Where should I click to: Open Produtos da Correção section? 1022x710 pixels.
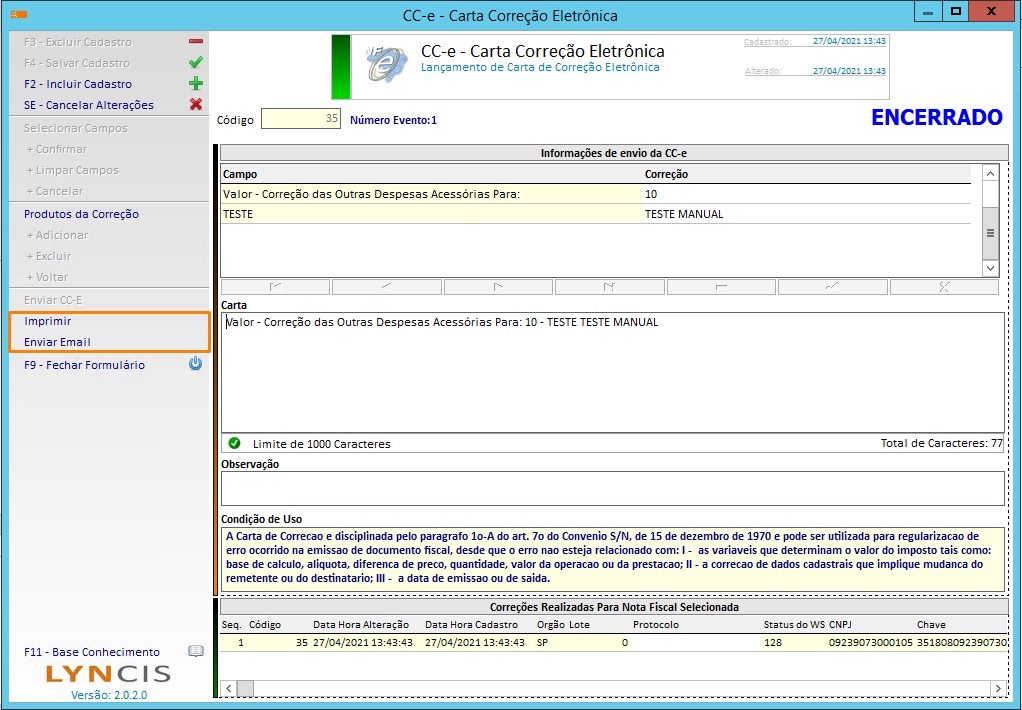point(81,214)
